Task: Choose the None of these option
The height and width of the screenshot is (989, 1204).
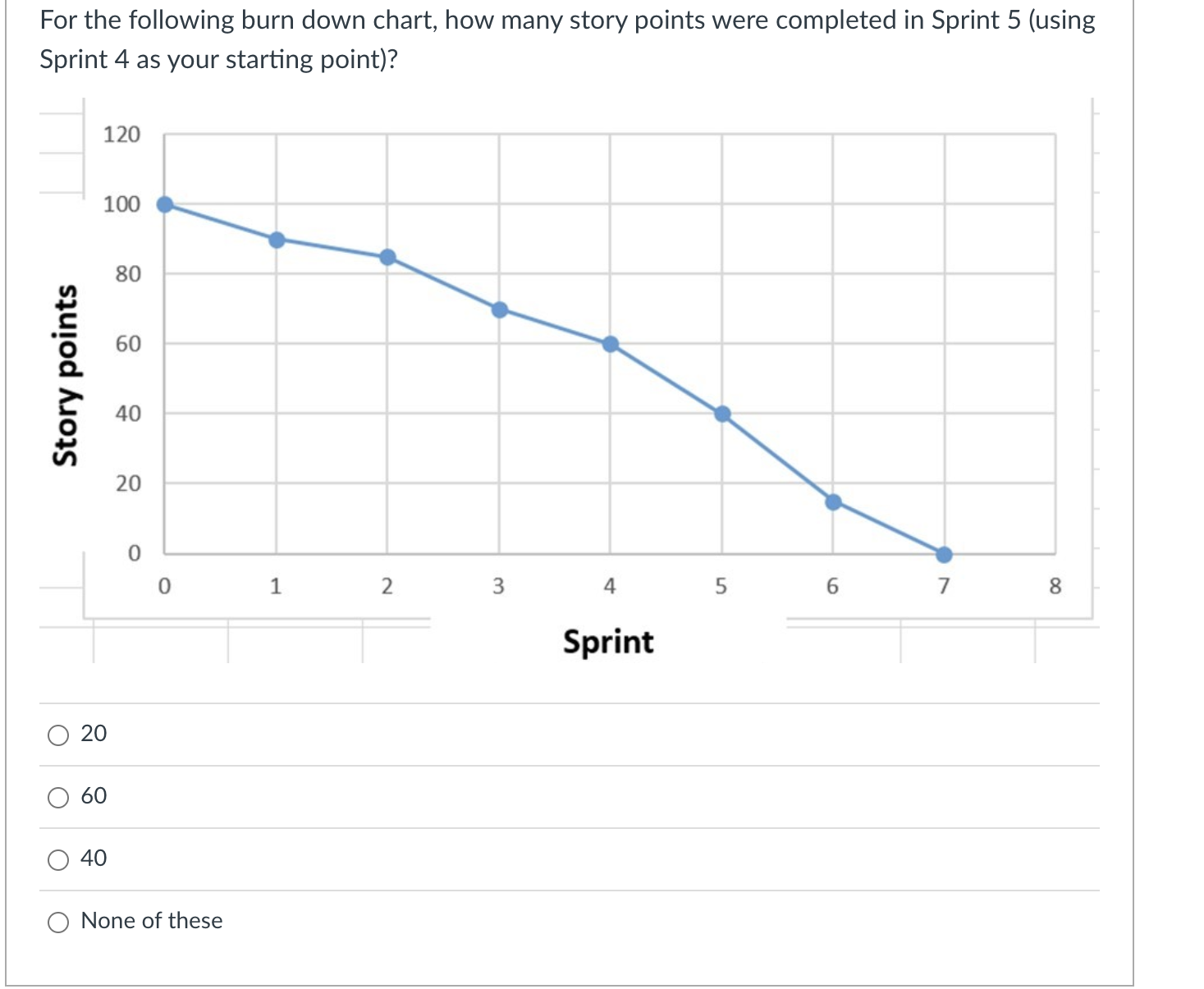Action: 57,922
